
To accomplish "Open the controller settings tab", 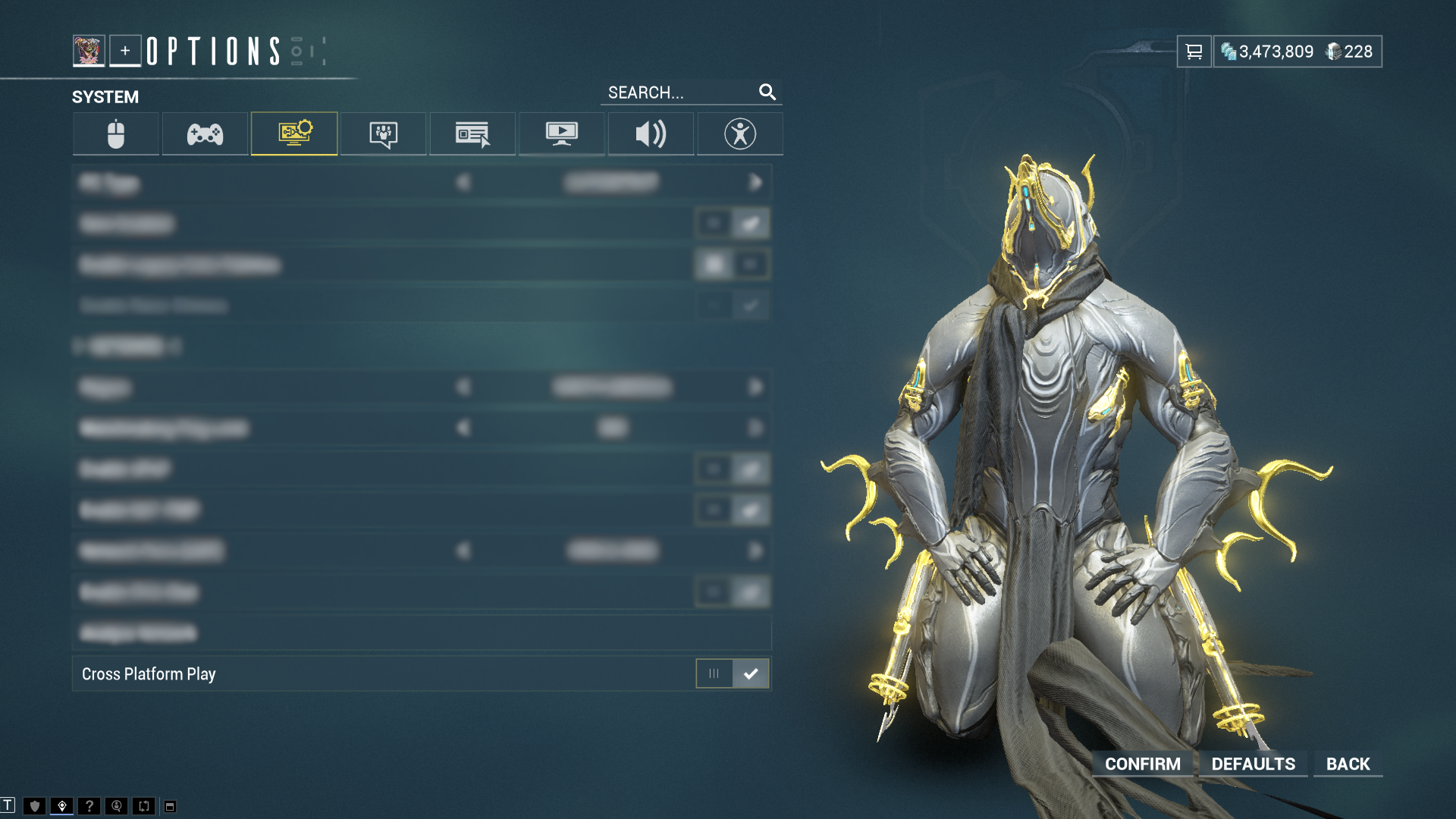I will click(205, 133).
